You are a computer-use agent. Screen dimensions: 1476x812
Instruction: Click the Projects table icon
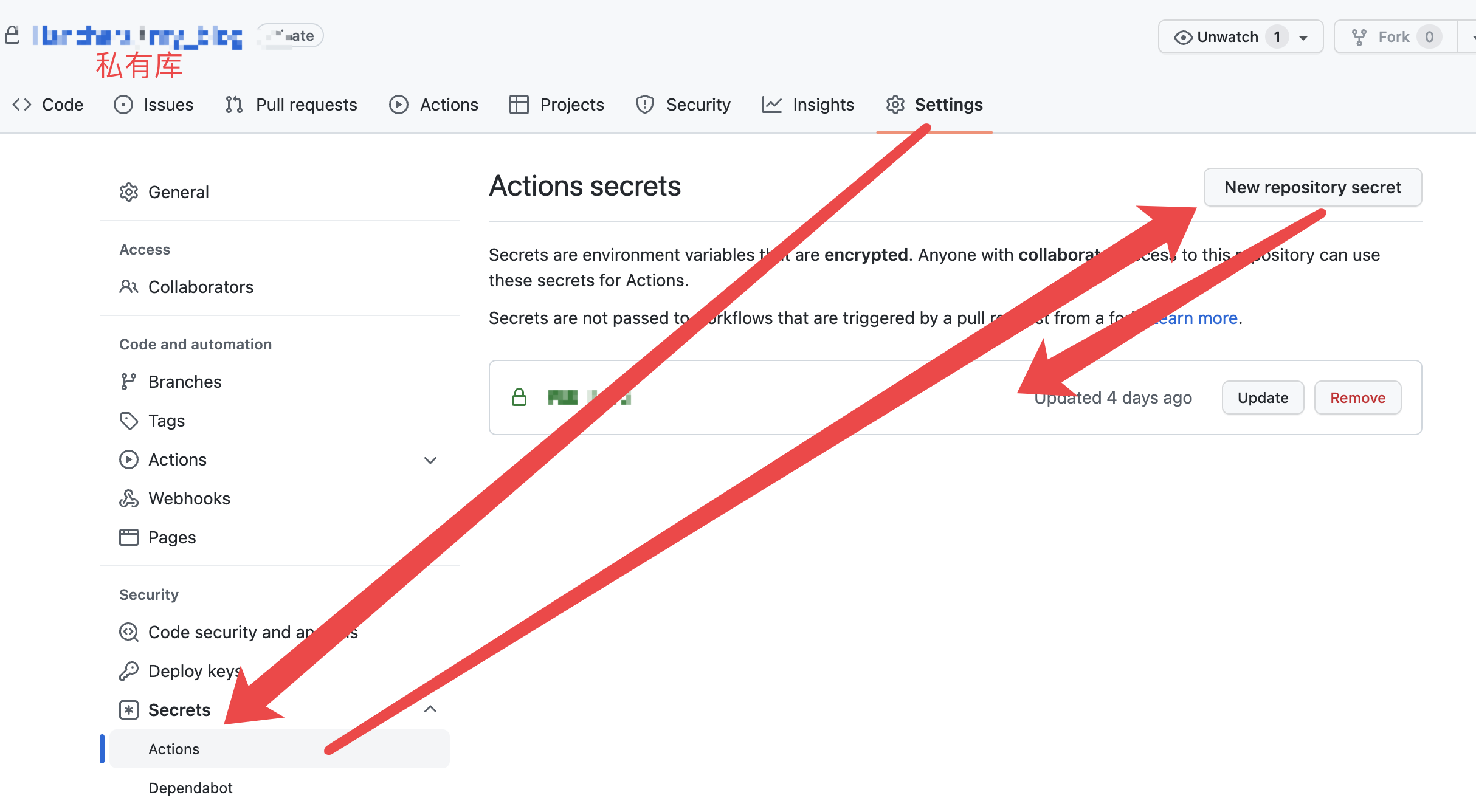pos(519,105)
